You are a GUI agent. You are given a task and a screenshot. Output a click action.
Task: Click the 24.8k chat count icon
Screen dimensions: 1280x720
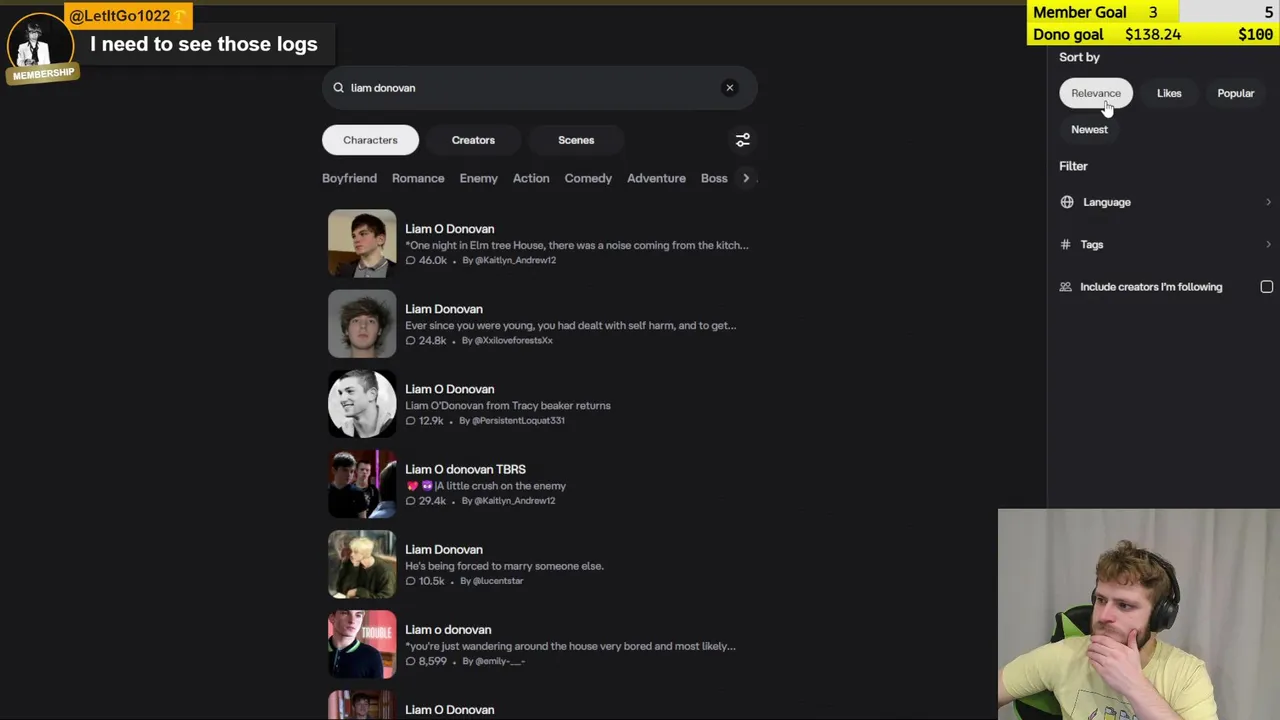410,340
